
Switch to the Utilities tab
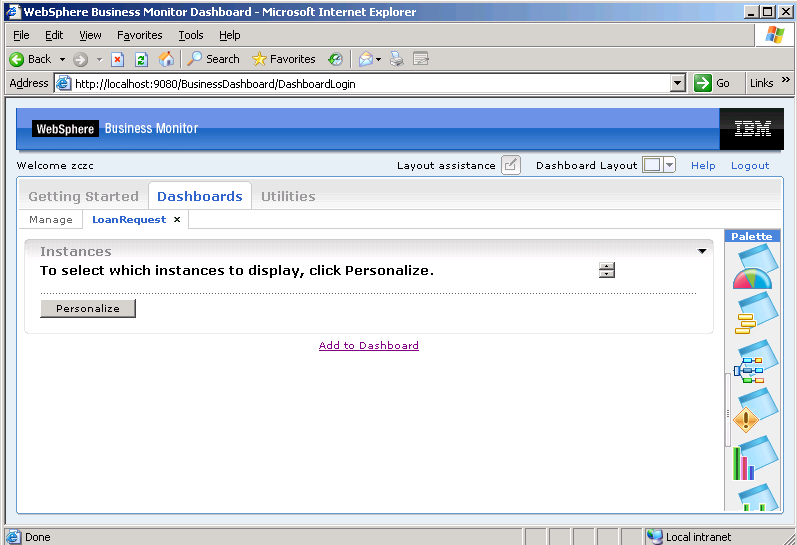(288, 196)
